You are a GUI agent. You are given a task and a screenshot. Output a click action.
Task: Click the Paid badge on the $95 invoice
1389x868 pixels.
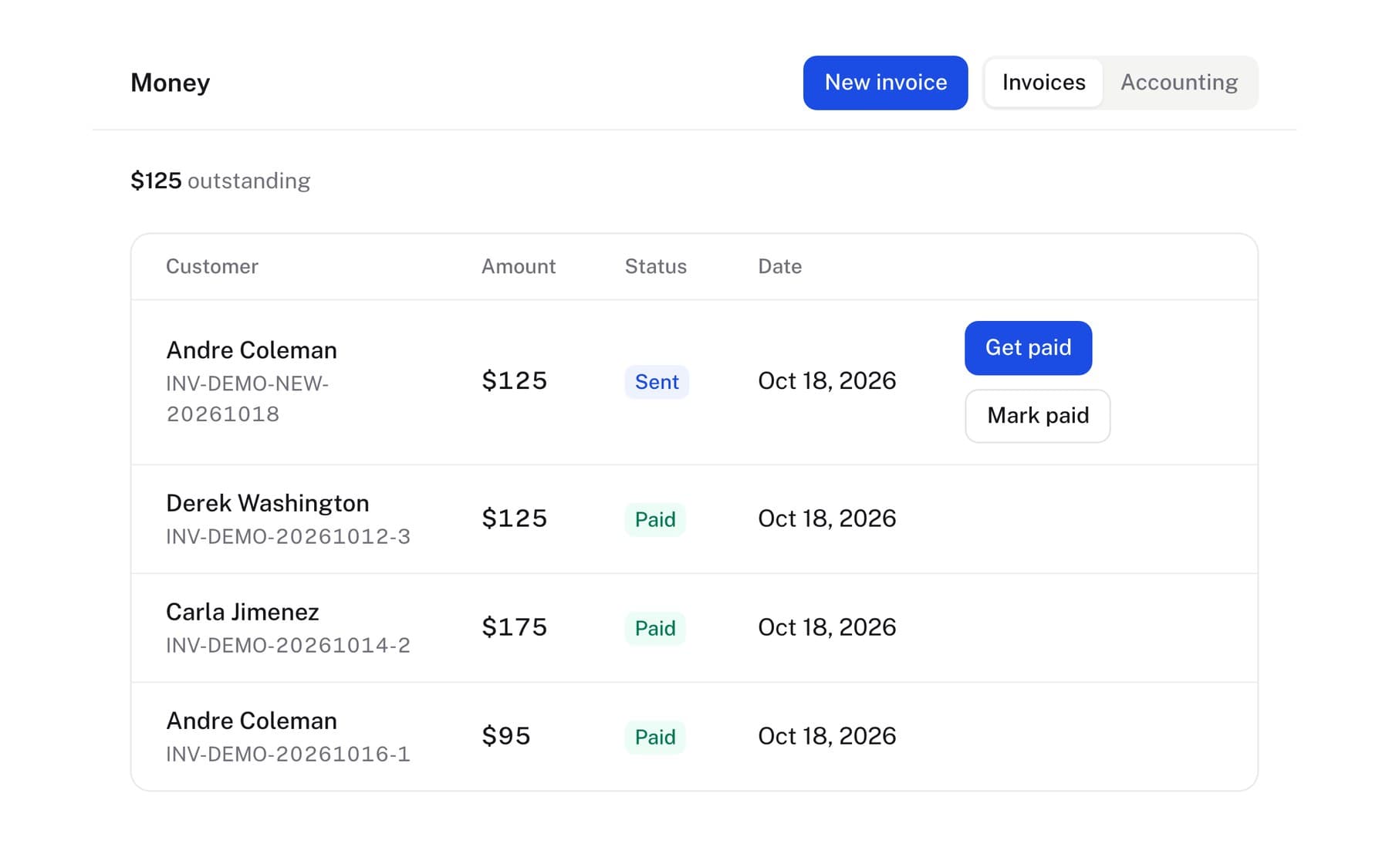click(655, 737)
